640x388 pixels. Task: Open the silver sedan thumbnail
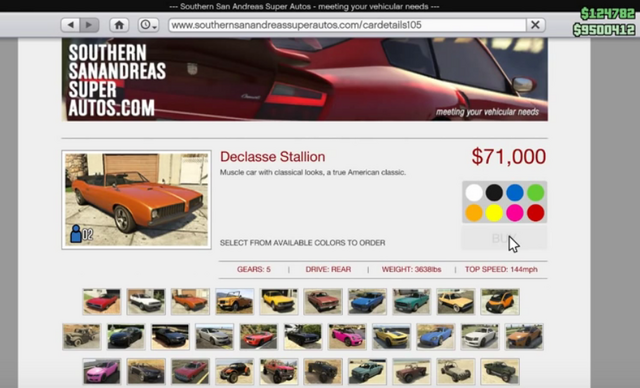click(214, 337)
